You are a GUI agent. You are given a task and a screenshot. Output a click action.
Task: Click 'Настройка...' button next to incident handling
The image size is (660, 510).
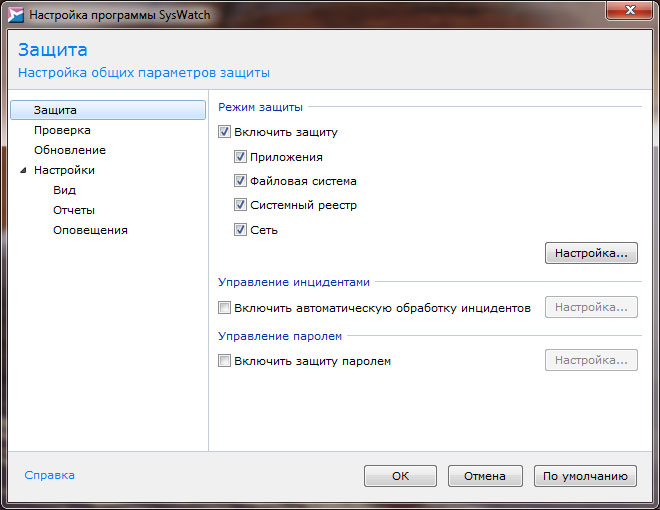point(591,307)
